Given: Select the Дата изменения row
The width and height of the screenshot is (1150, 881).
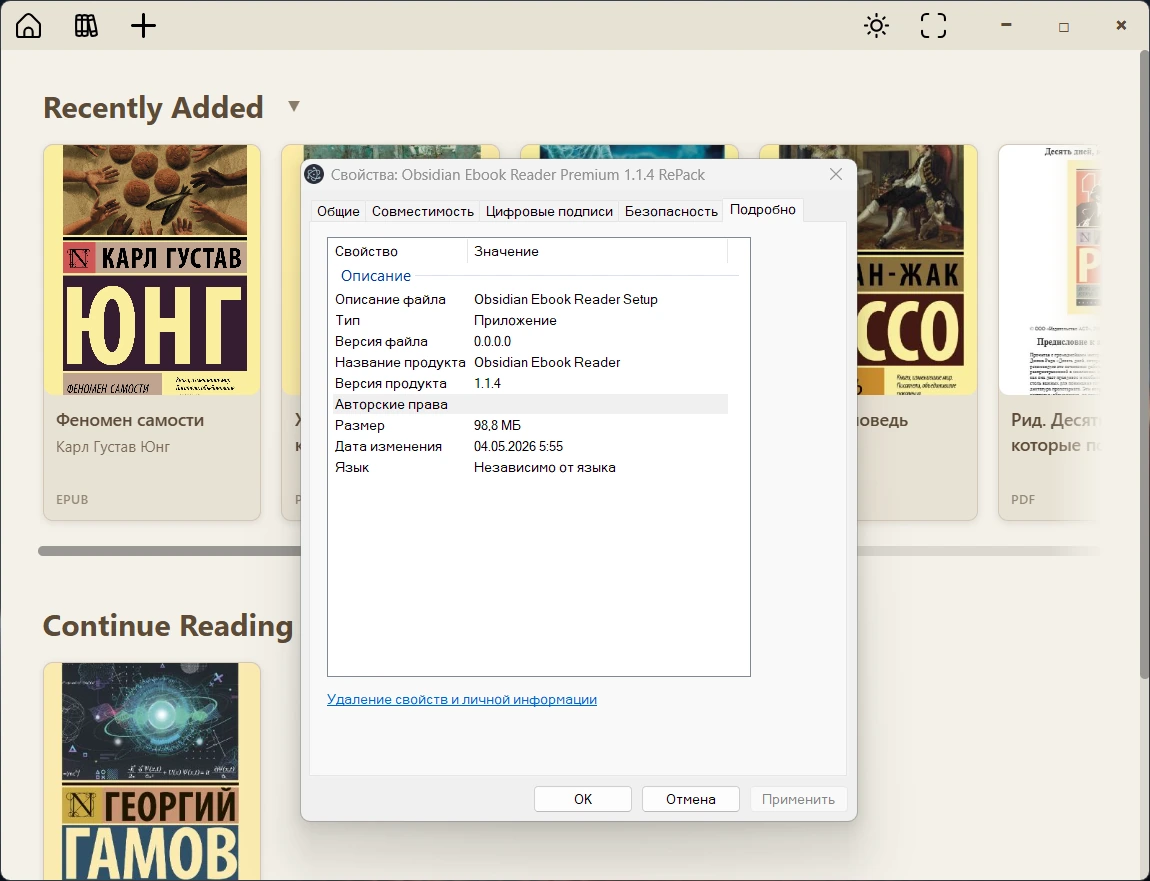Looking at the screenshot, I should pos(530,446).
